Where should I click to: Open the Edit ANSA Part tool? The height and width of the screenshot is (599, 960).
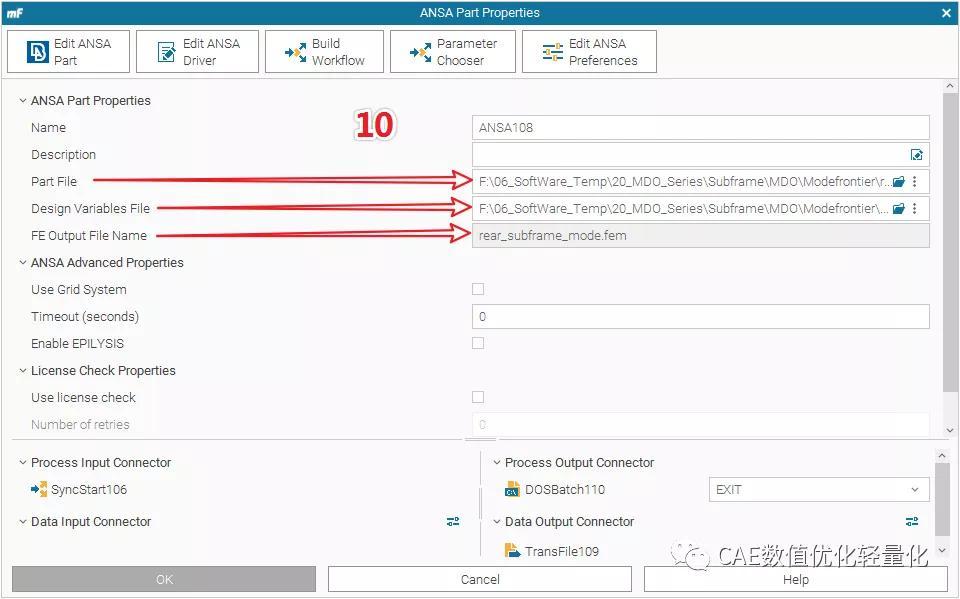[x=69, y=52]
